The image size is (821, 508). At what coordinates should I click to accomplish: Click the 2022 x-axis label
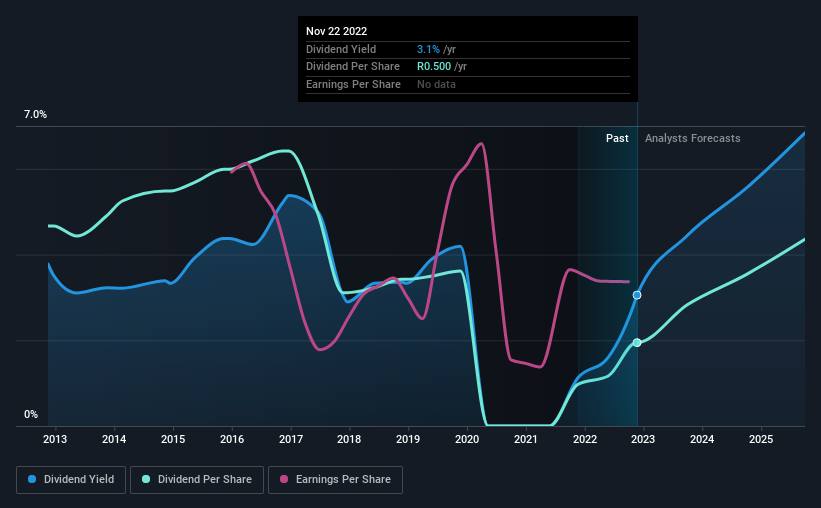585,439
